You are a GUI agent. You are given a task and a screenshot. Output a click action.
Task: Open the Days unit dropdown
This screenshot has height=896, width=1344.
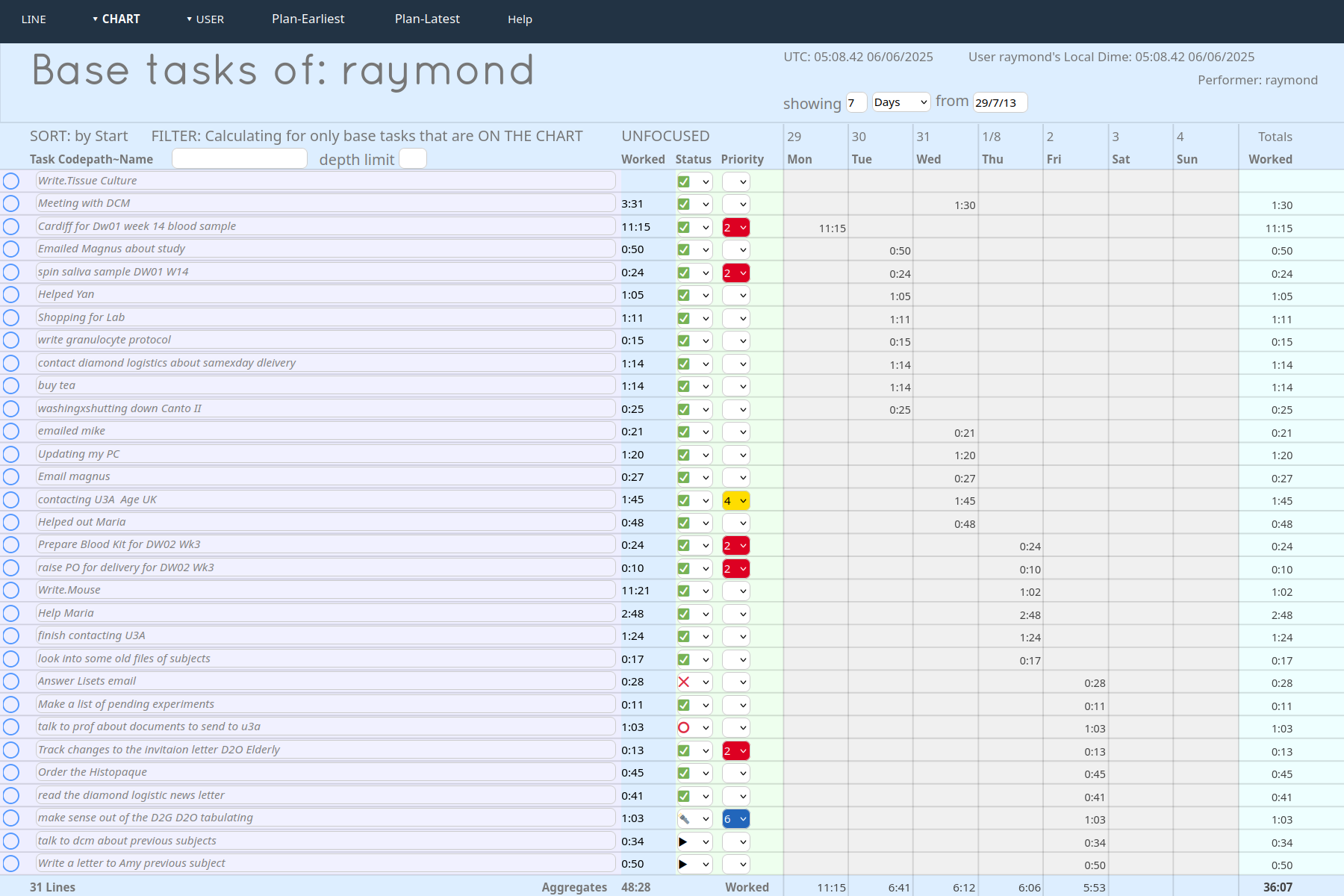[900, 102]
